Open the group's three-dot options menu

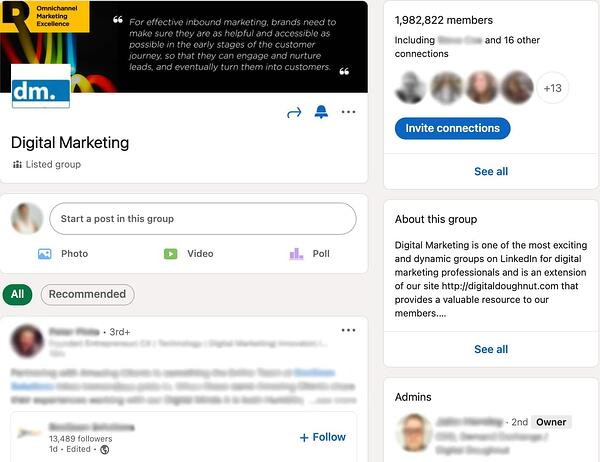(348, 112)
